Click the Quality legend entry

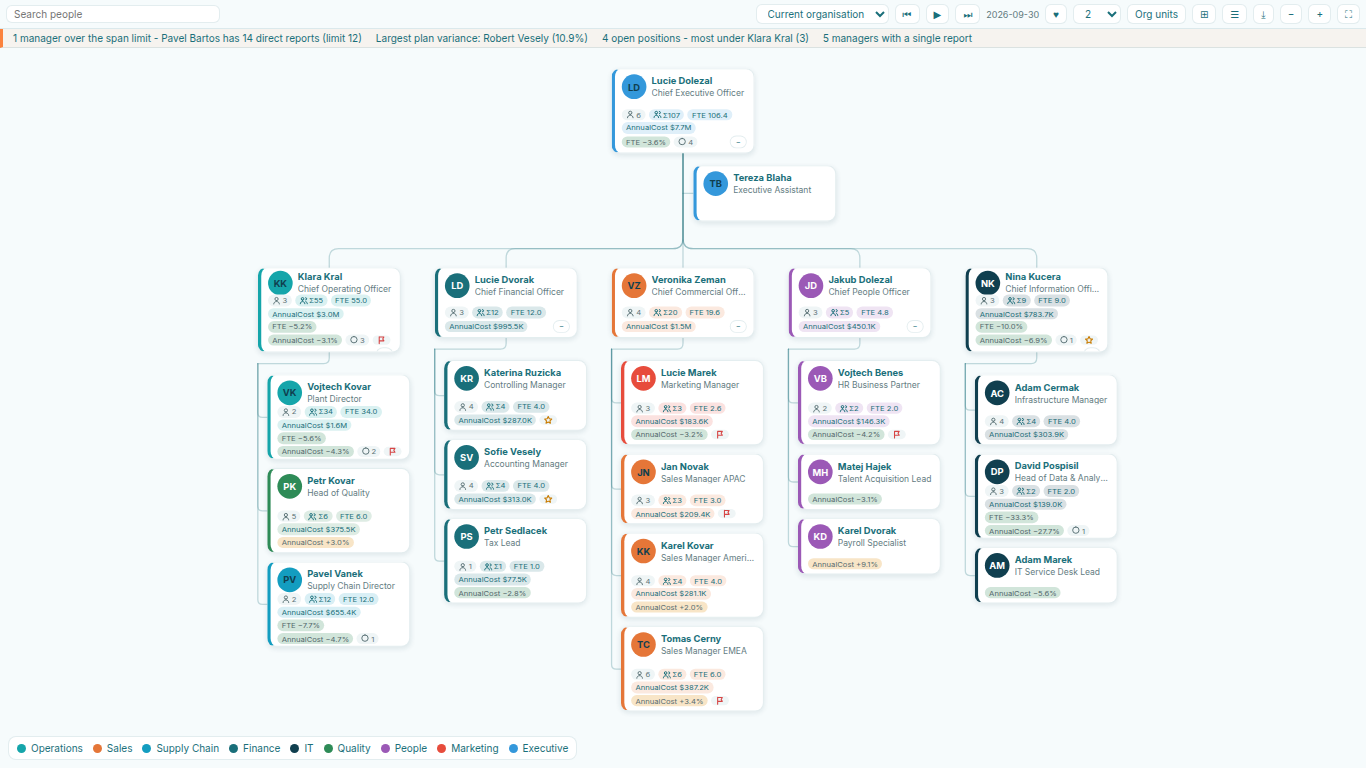click(346, 748)
